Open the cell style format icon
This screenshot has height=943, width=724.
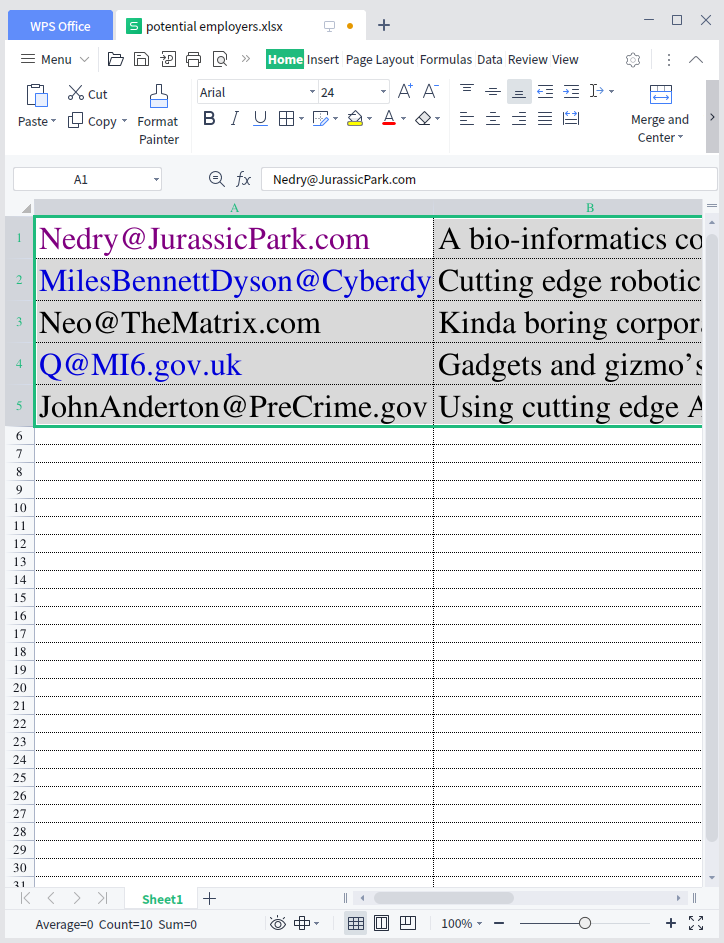(320, 118)
